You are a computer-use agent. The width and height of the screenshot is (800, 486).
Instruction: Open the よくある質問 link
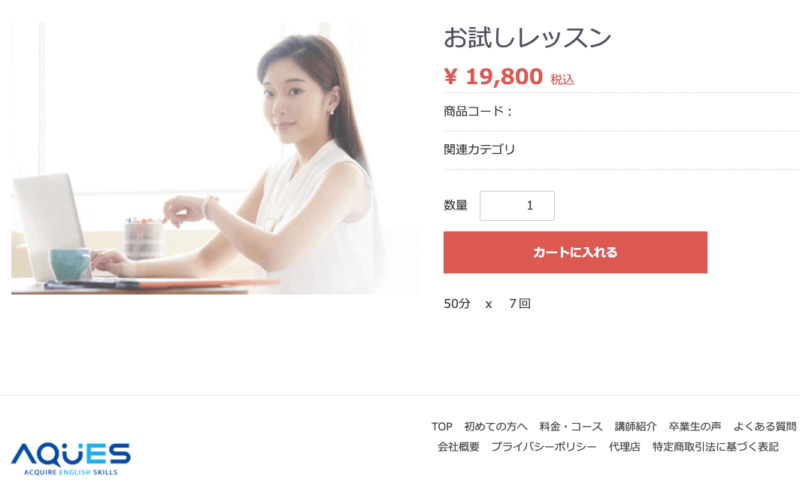[x=765, y=426]
